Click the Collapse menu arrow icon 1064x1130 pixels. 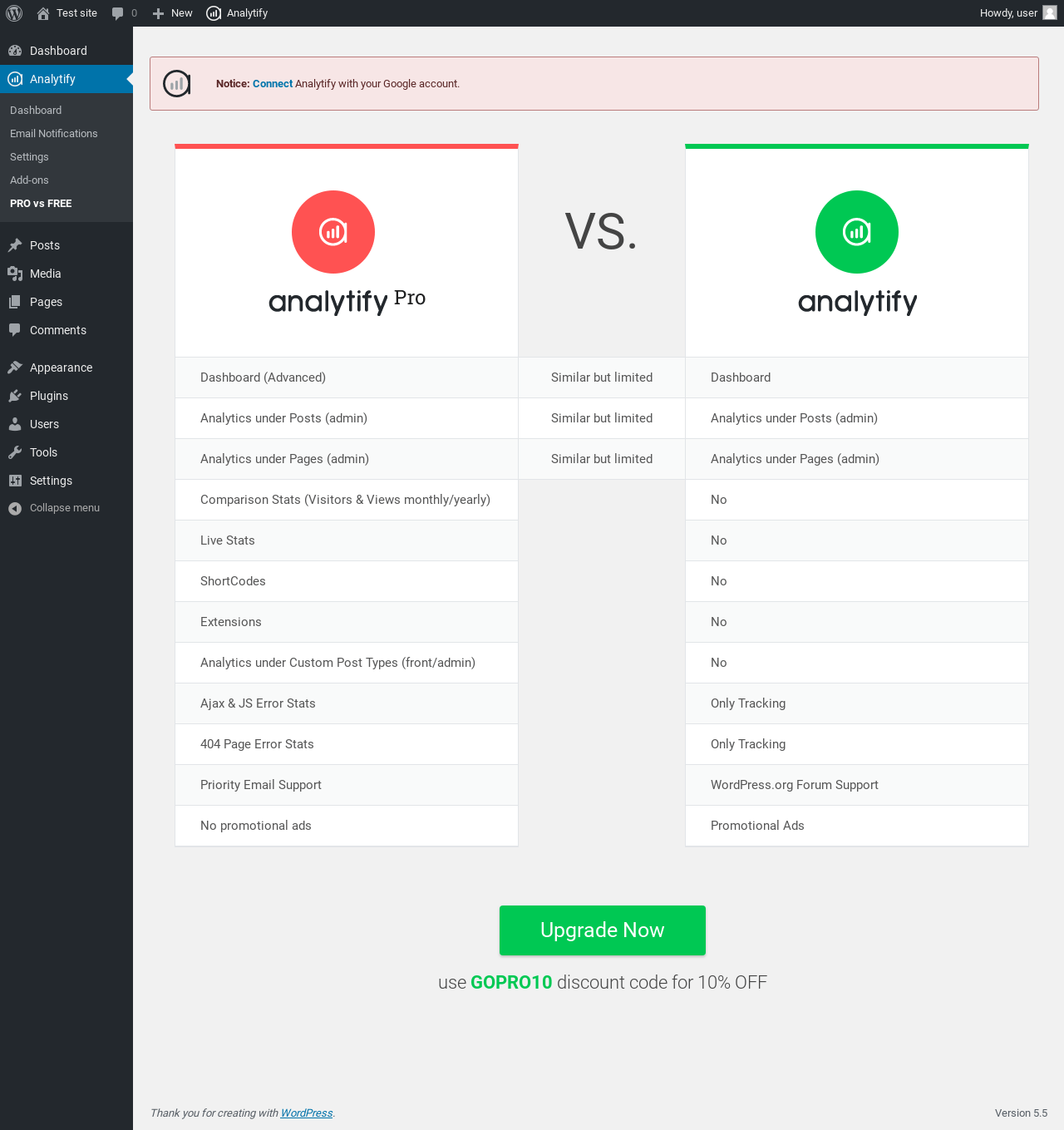[15, 508]
